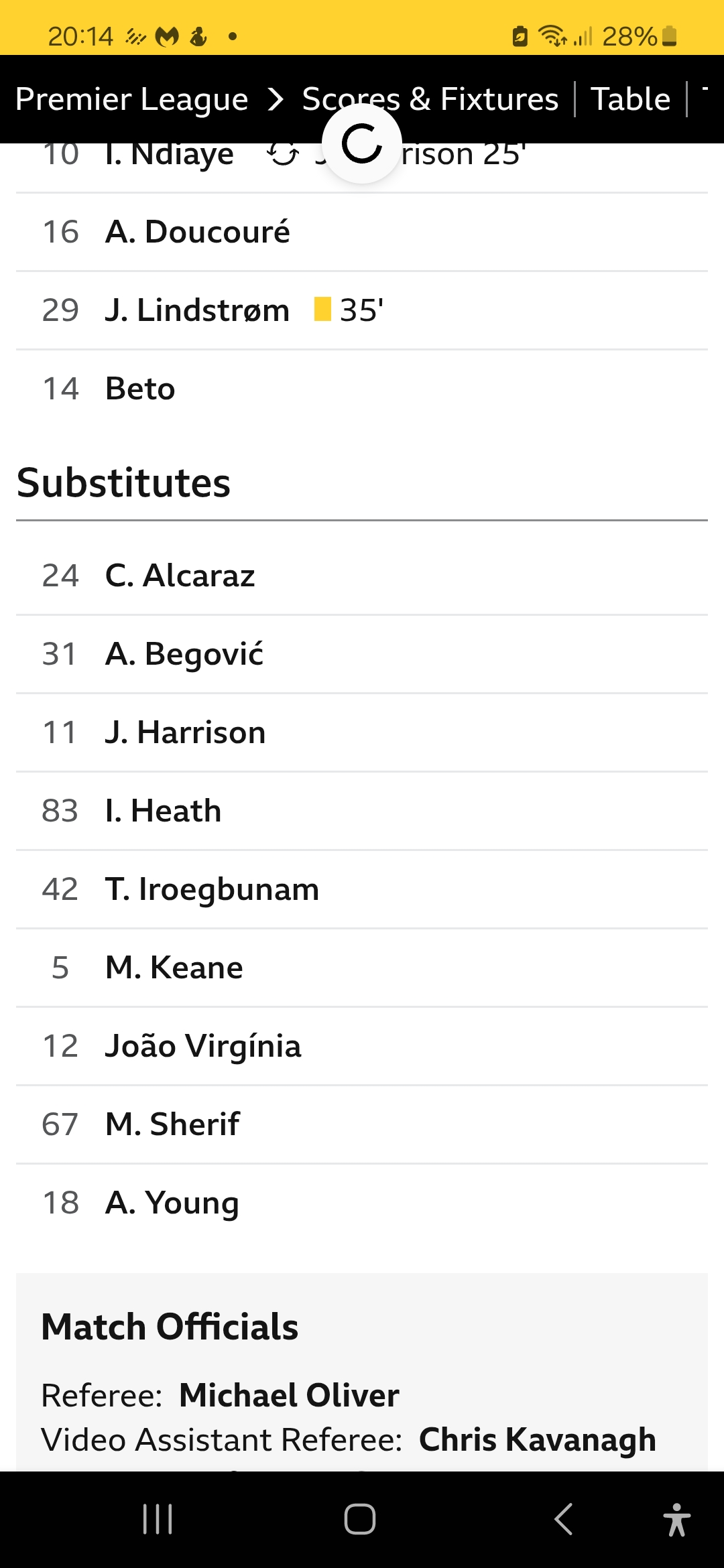
Task: Switch to the Scores & Fixtures tab
Action: point(430,99)
